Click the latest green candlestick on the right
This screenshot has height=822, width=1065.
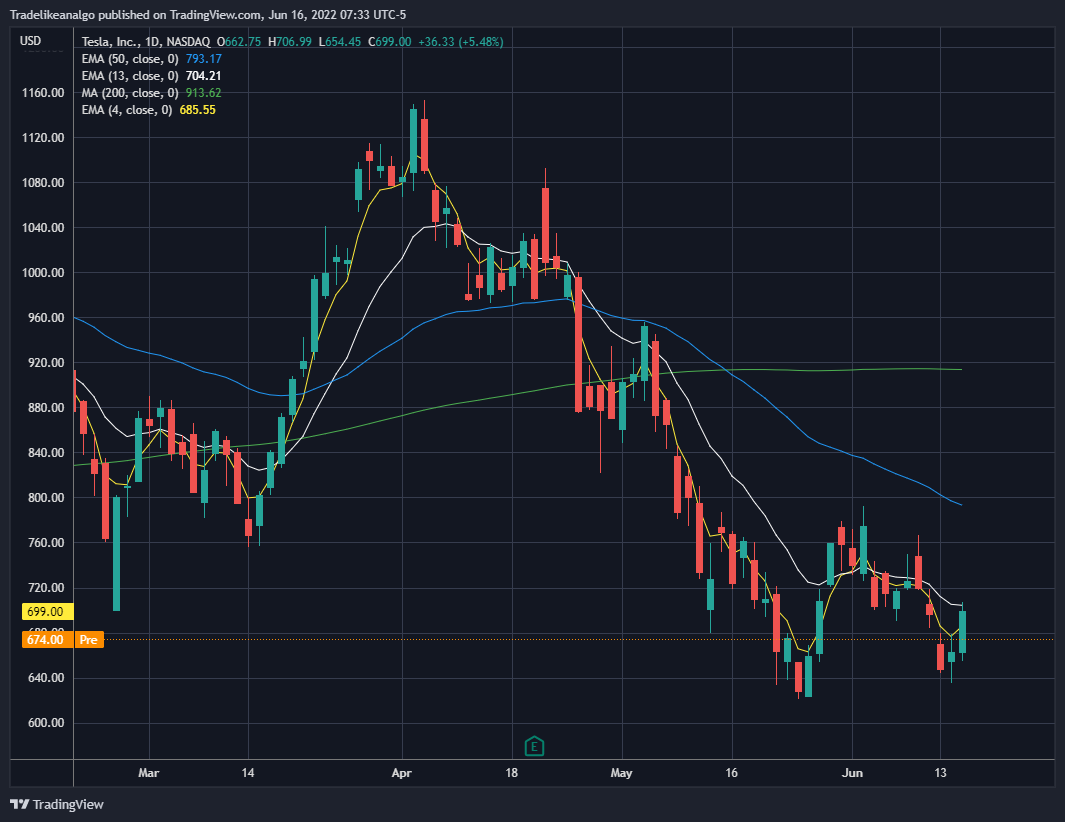pyautogui.click(x=962, y=632)
